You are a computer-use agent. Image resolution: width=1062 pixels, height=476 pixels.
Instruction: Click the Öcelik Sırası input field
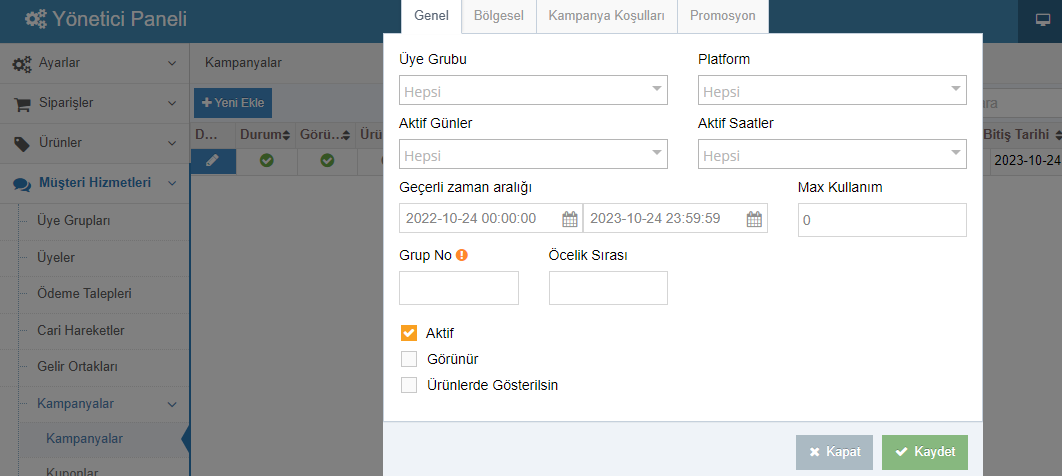coord(608,288)
